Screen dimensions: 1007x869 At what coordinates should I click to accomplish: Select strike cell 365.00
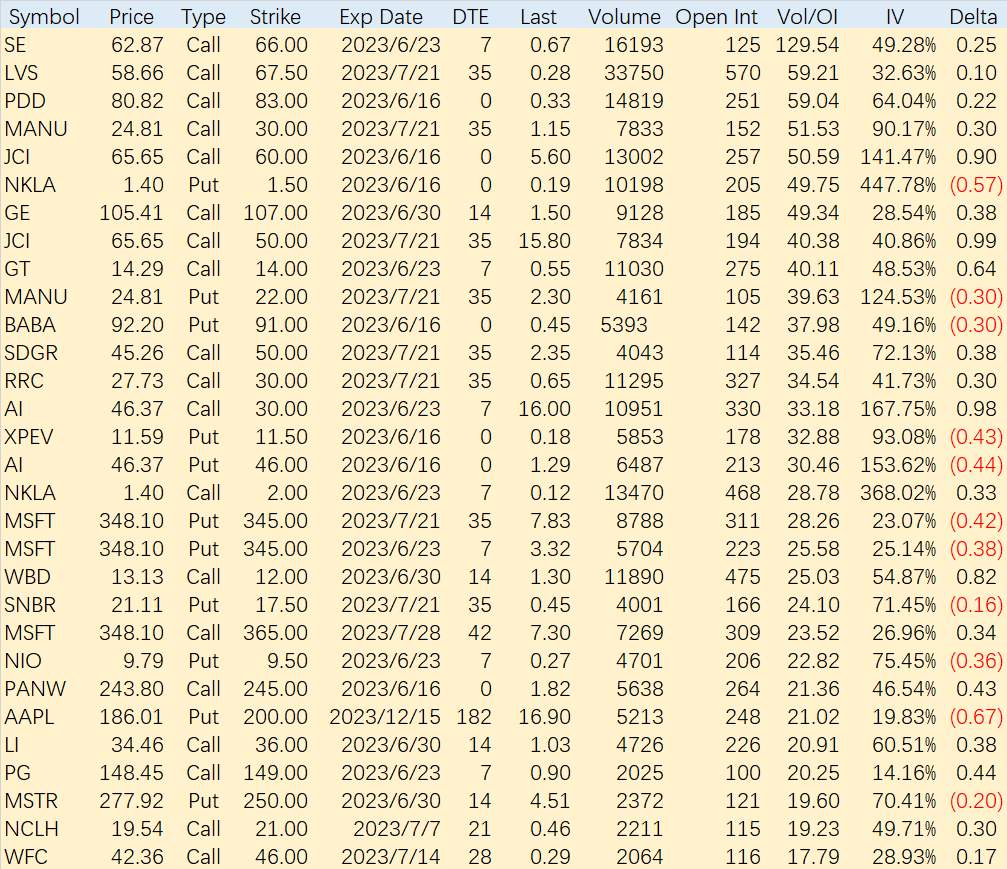276,633
